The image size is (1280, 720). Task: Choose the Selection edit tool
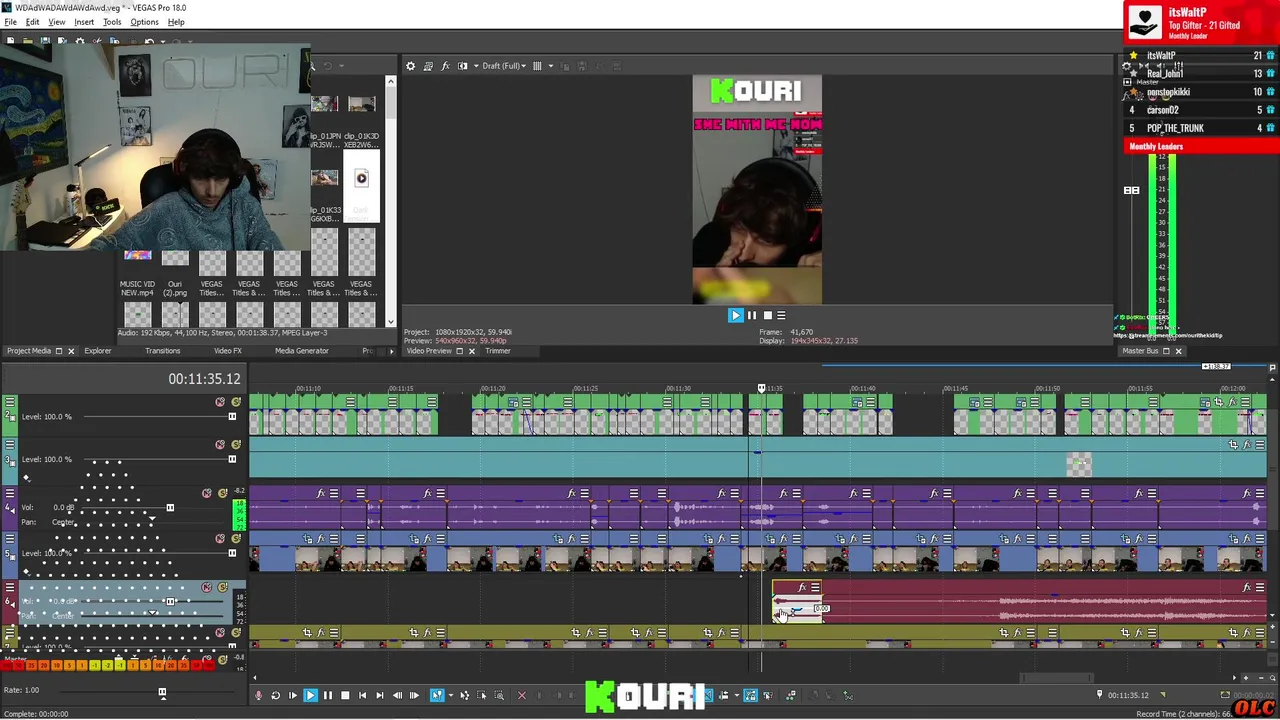[x=481, y=695]
